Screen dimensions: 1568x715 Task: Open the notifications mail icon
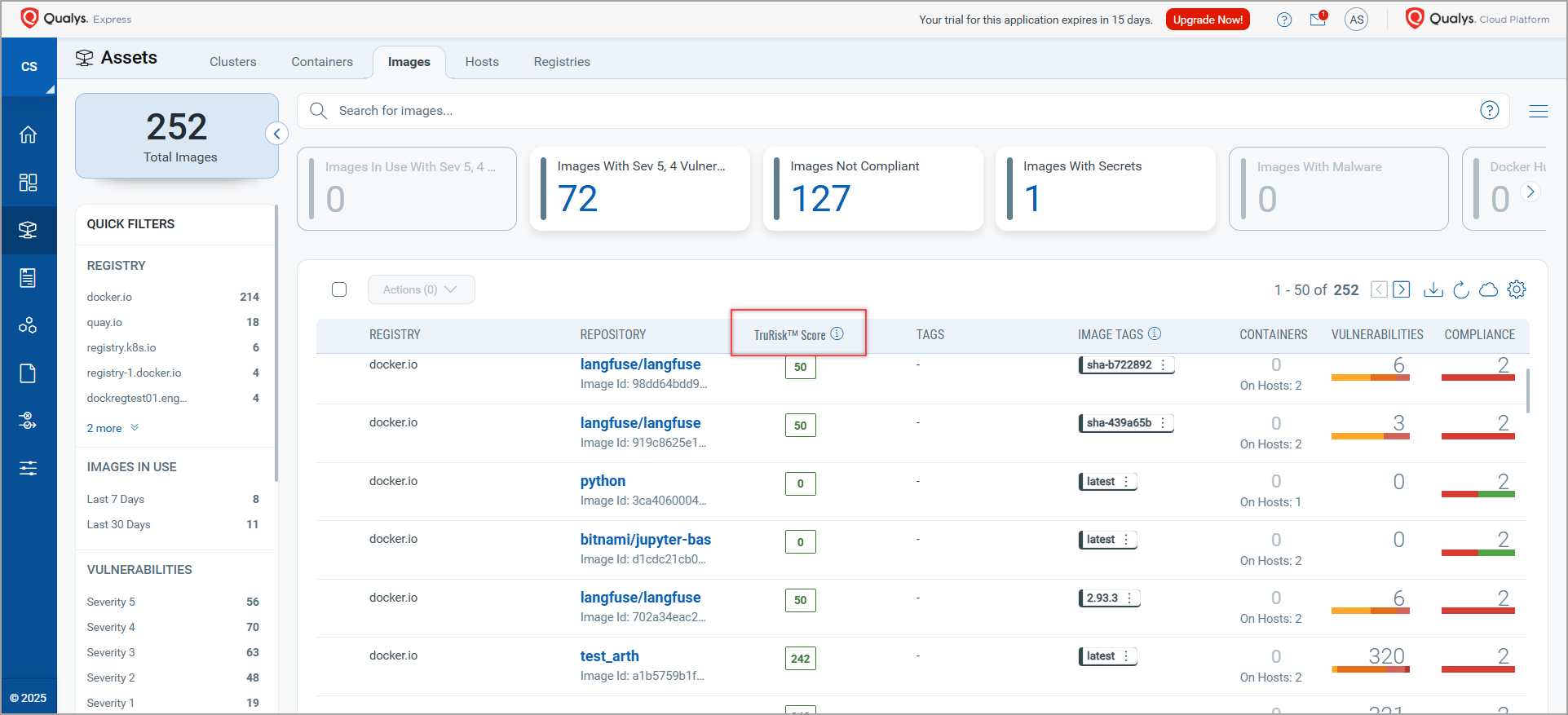pos(1318,20)
